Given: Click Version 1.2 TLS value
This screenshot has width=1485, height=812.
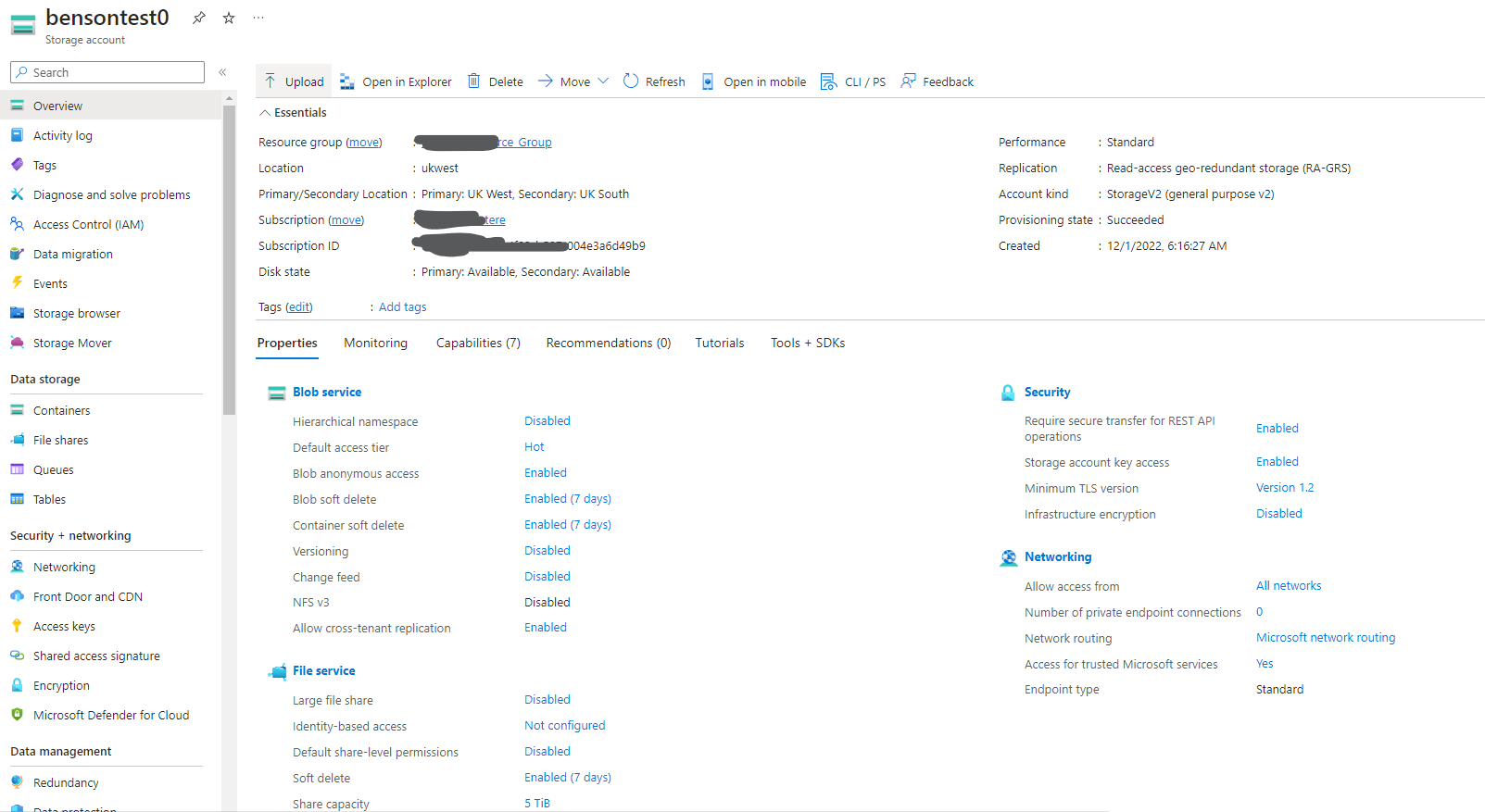Looking at the screenshot, I should [x=1285, y=487].
